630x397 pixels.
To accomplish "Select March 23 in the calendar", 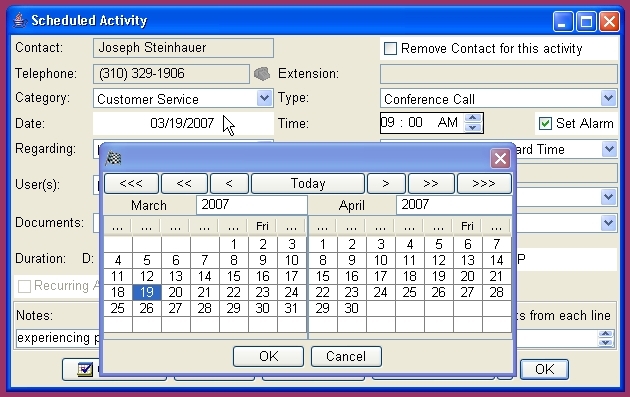I will coord(262,292).
